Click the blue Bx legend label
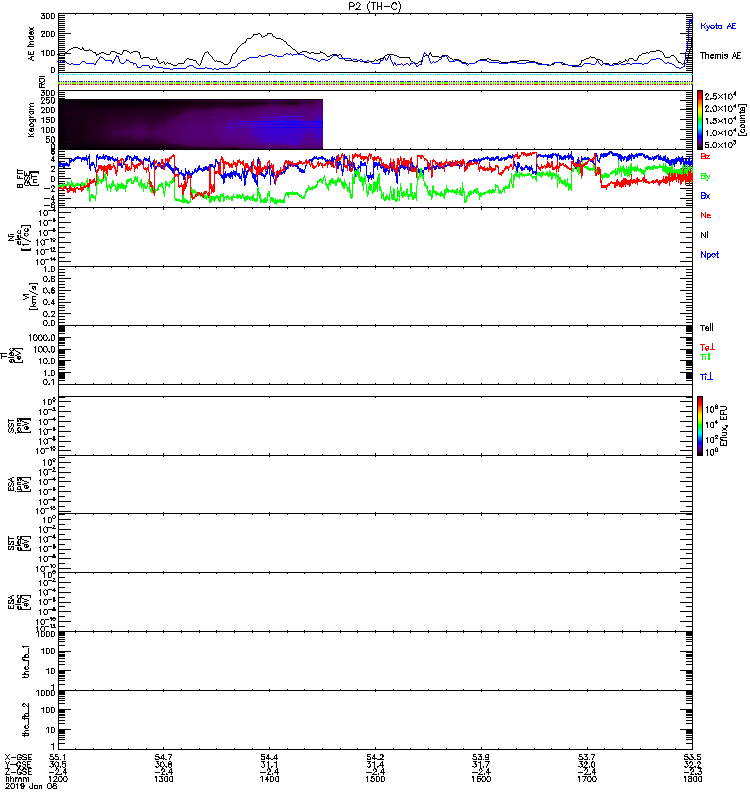 tap(706, 196)
